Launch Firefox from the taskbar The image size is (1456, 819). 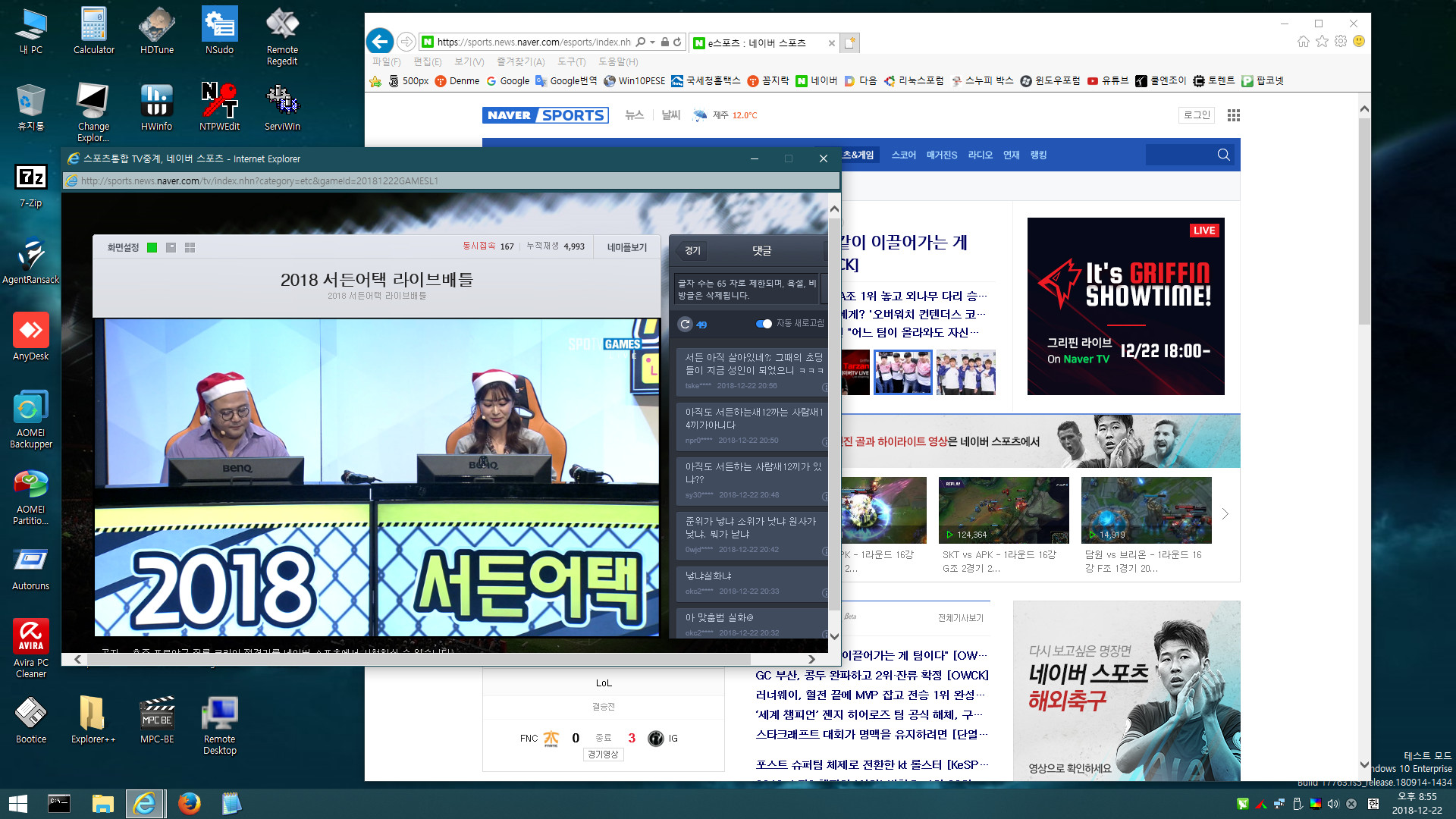coord(189,803)
